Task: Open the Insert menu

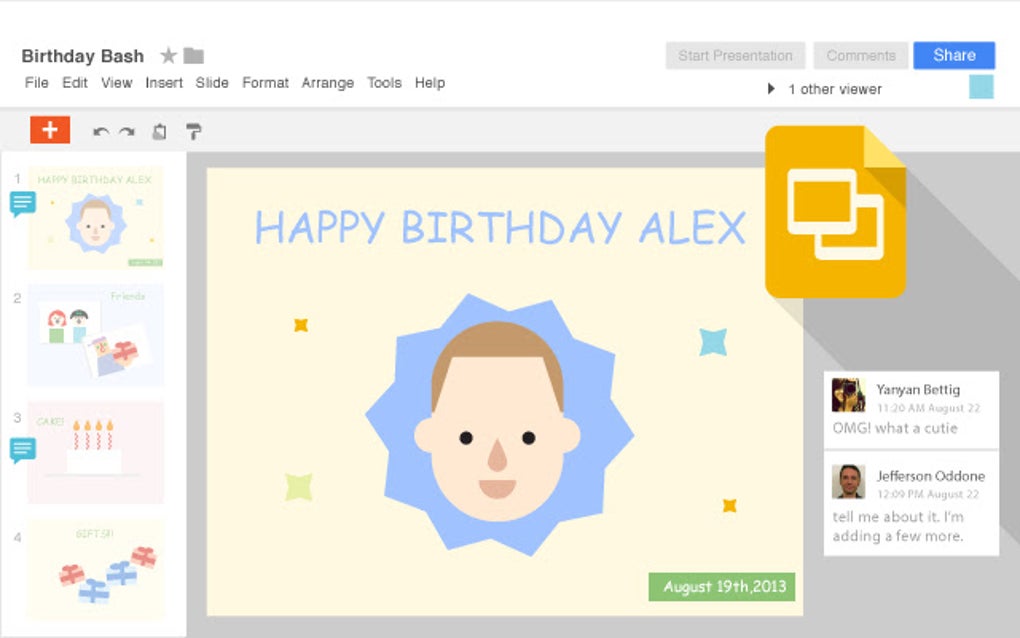Action: point(164,83)
